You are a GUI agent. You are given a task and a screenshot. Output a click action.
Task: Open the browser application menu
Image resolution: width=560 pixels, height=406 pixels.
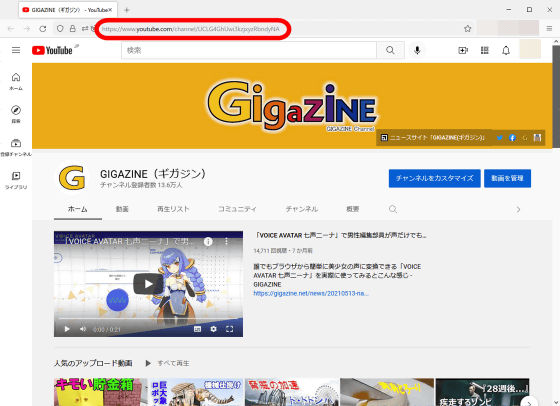549,29
